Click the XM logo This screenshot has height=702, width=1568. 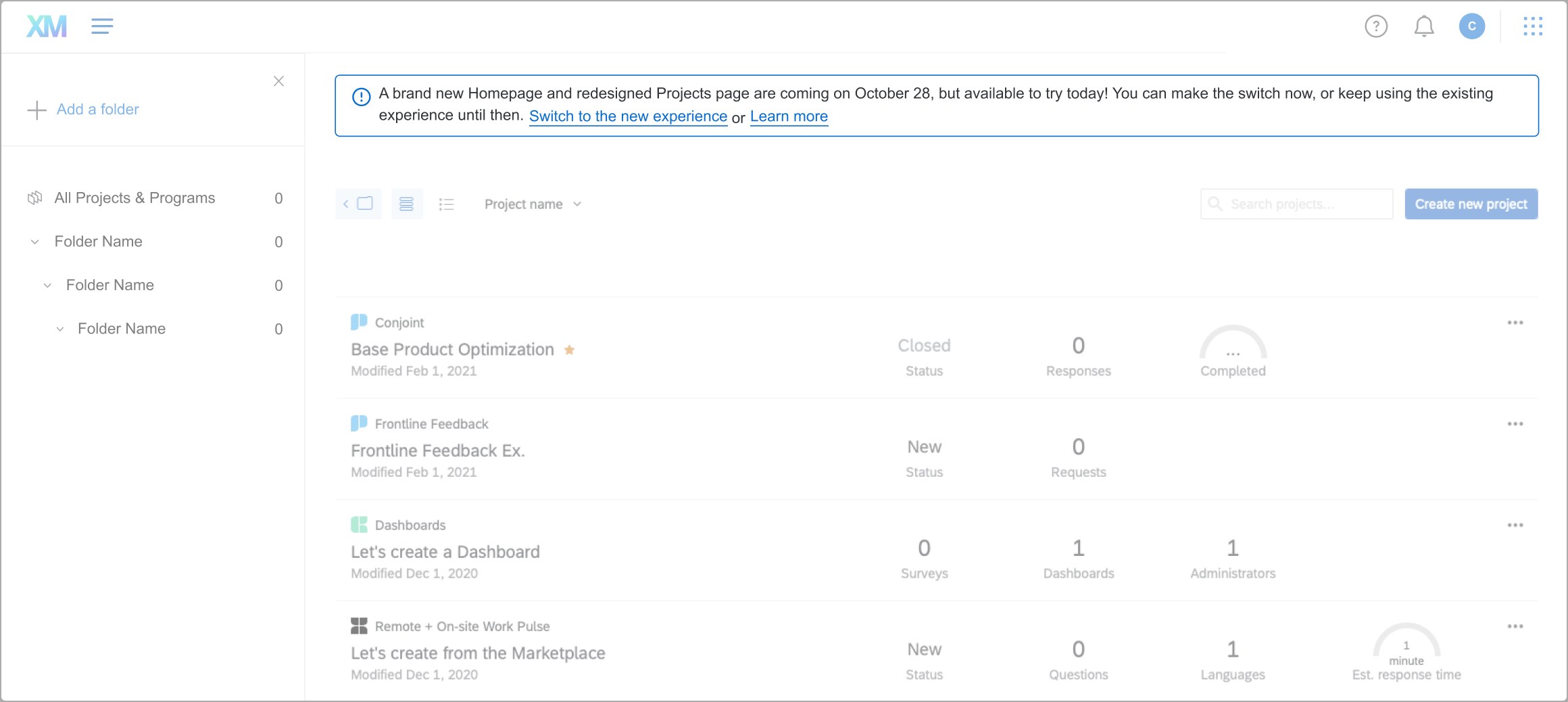[47, 26]
